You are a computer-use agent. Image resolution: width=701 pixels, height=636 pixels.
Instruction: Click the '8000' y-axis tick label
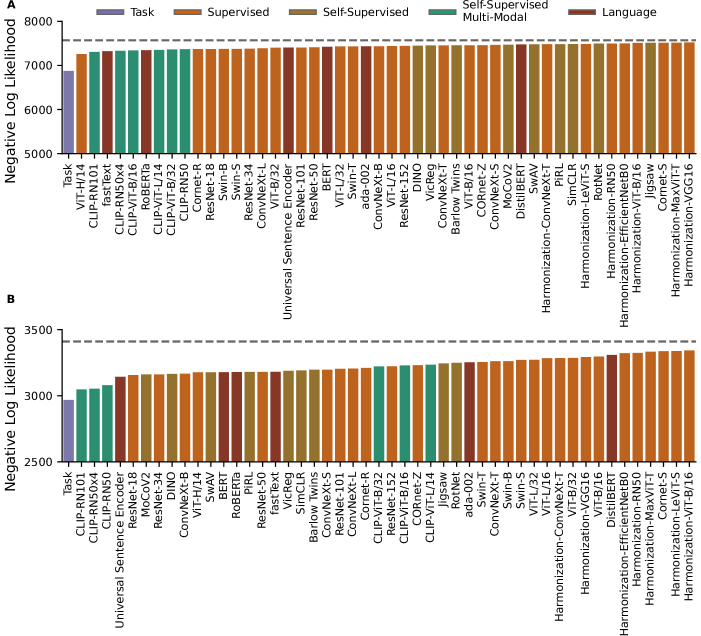coord(38,21)
